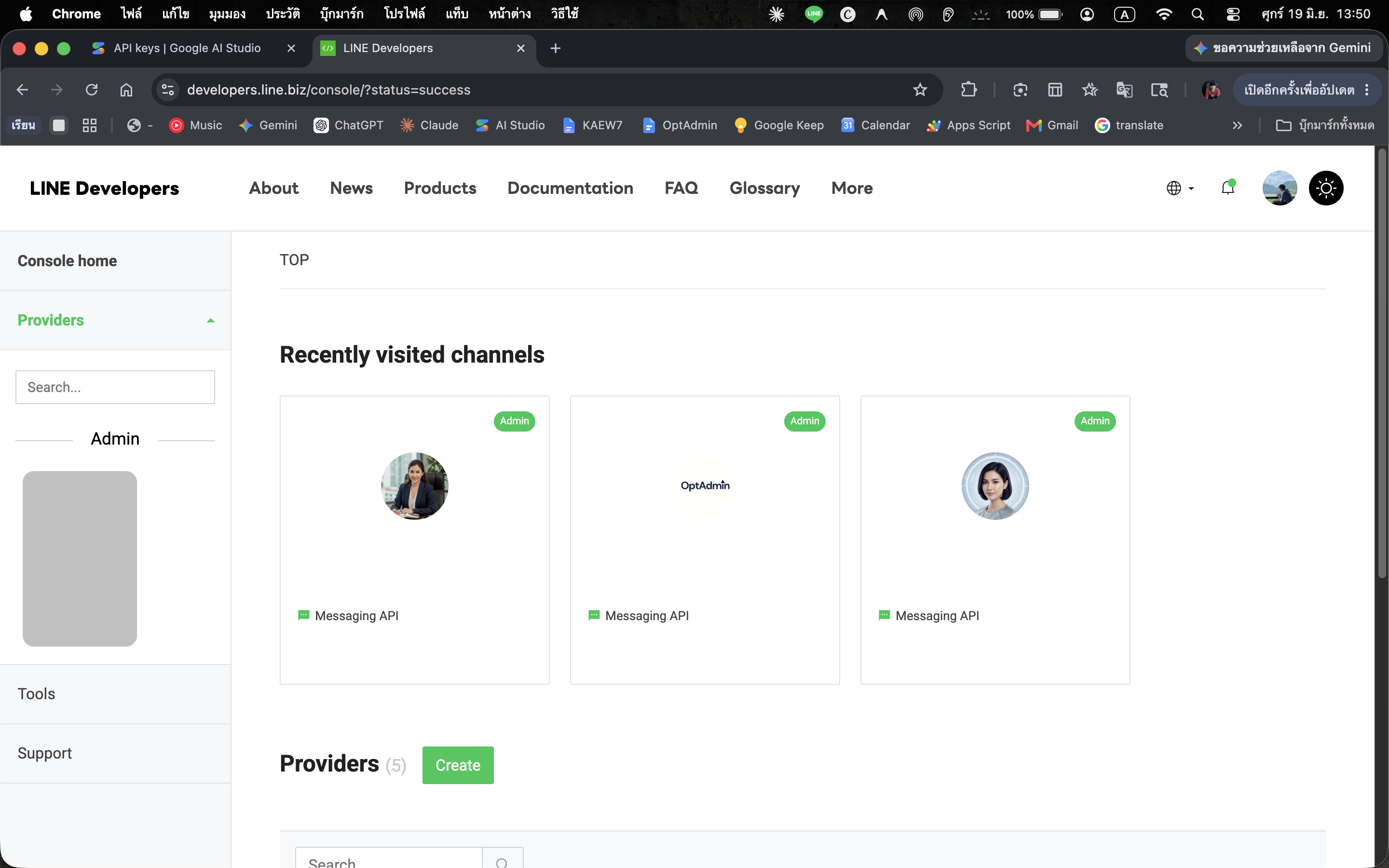
Task: Open macOS Control Center in the menu bar
Action: (1233, 14)
